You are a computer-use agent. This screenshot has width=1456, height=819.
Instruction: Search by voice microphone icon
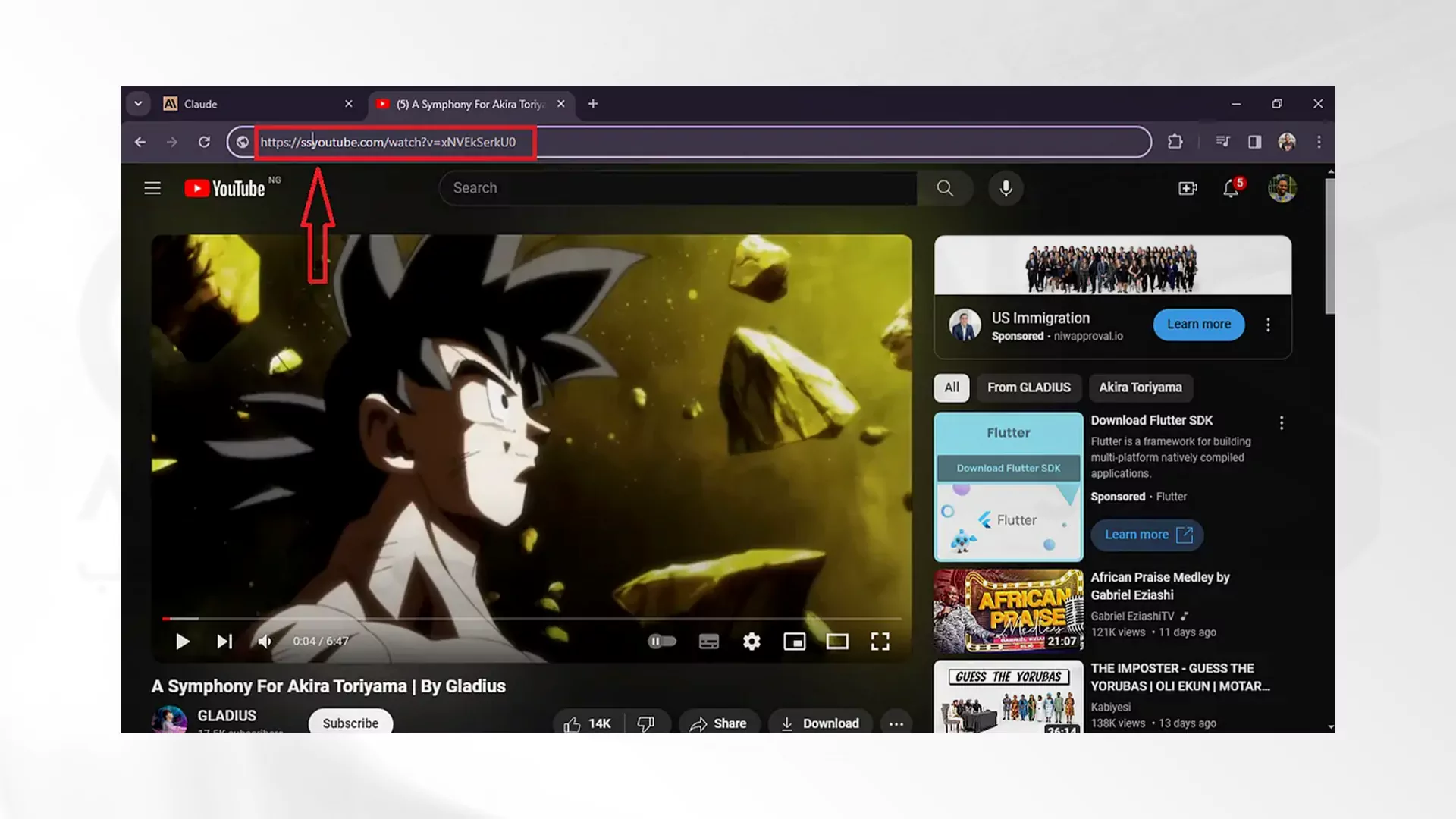coord(1006,188)
